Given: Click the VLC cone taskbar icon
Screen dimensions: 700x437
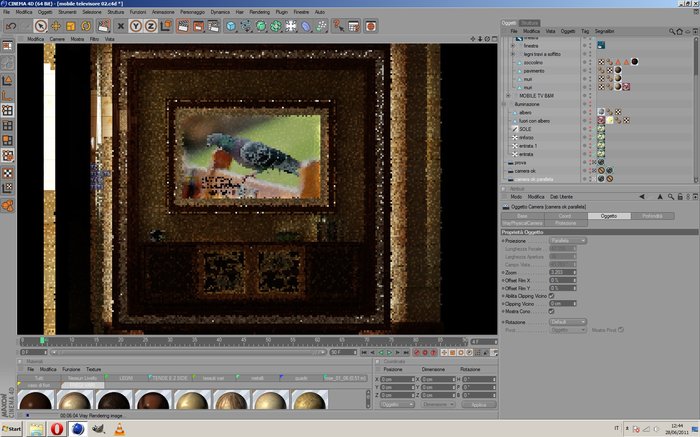Looking at the screenshot, I should 120,429.
